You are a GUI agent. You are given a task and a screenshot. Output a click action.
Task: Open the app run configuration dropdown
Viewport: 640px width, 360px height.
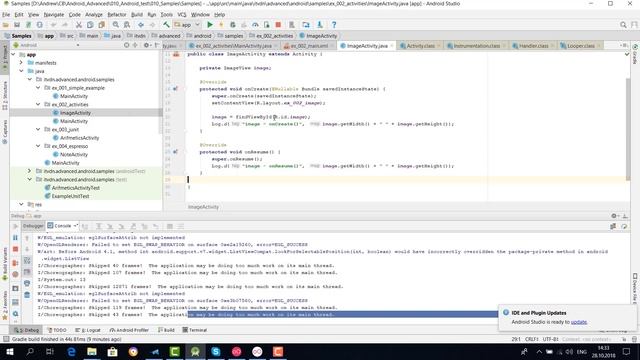pos(188,25)
